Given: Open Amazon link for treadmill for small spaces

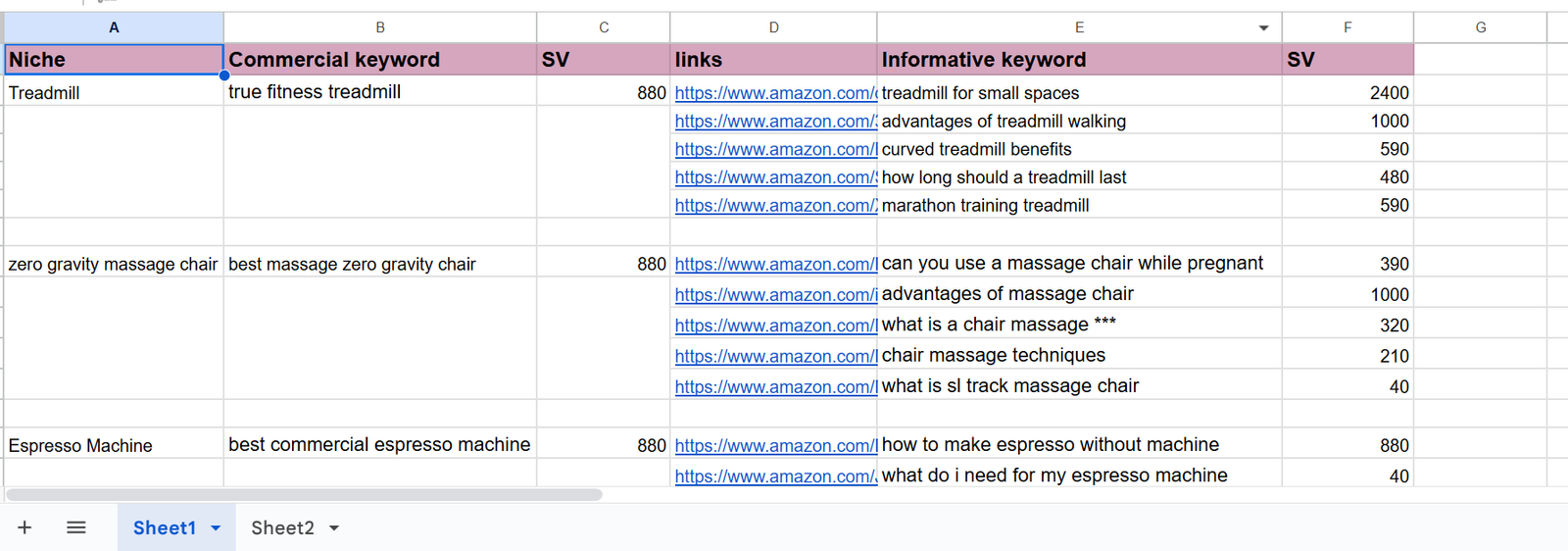Looking at the screenshot, I should pyautogui.click(x=775, y=93).
